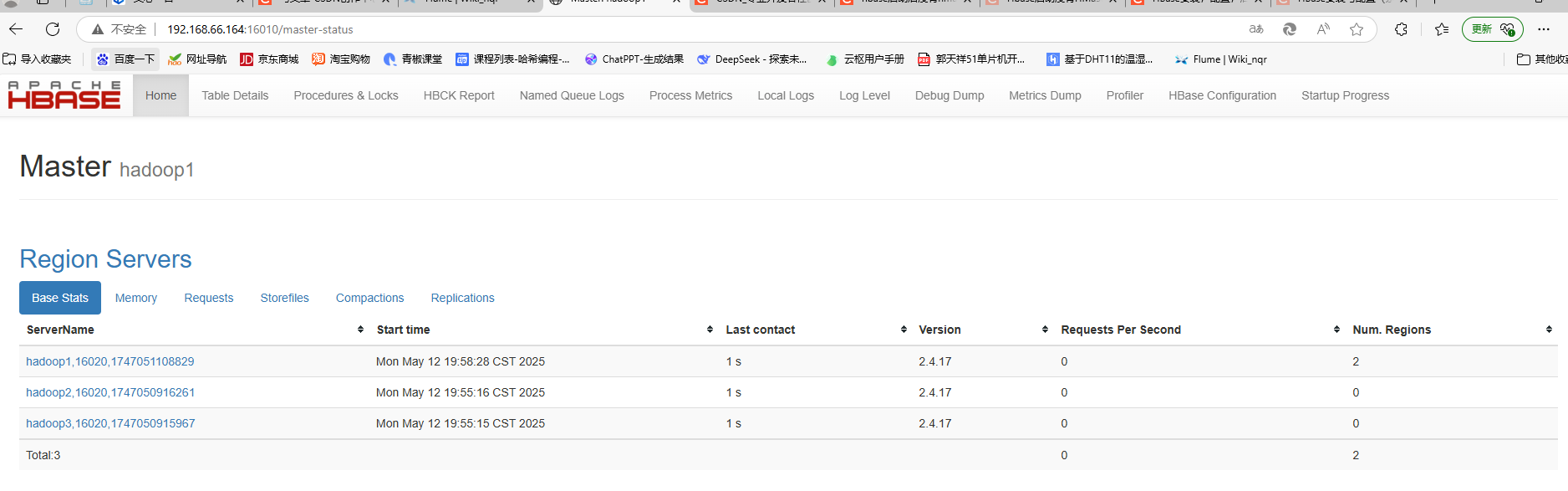Image resolution: width=1568 pixels, height=491 pixels.
Task: Open region server hadoop3,16020,1747050915967 link
Action: (110, 423)
